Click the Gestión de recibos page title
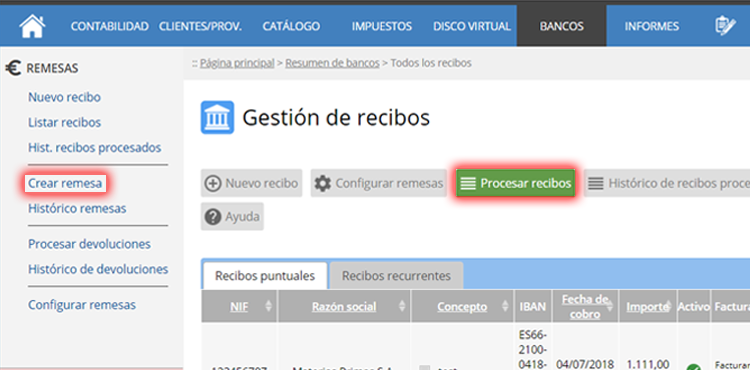This screenshot has height=370, width=750. tap(336, 118)
